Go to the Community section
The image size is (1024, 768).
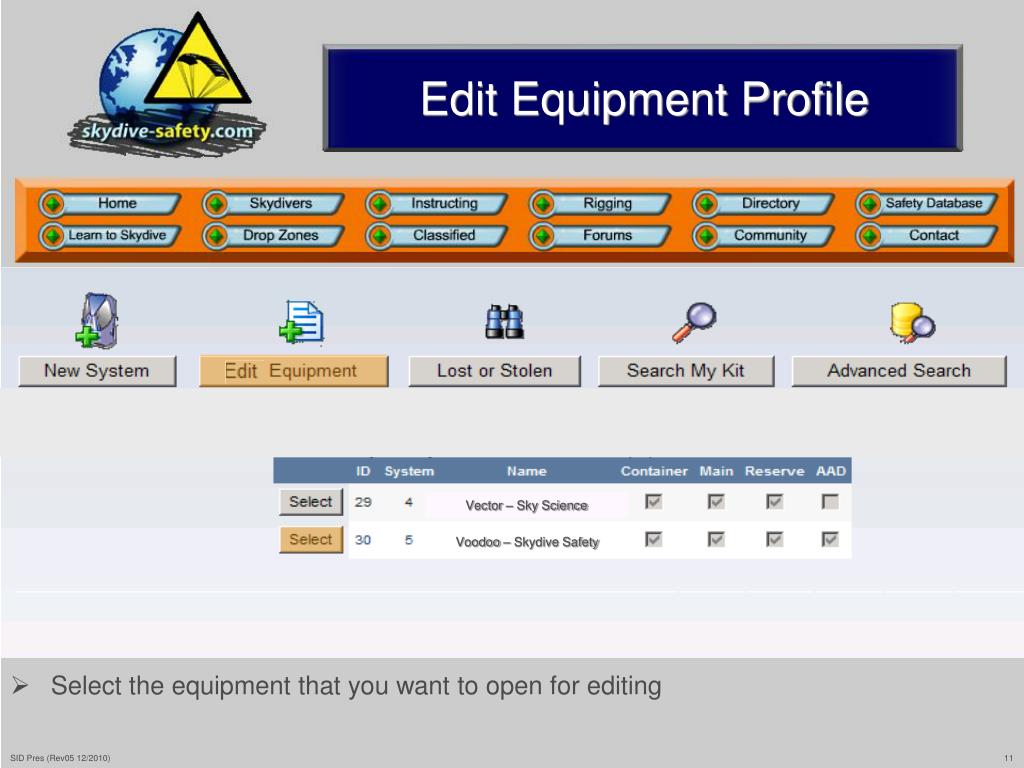coord(771,235)
